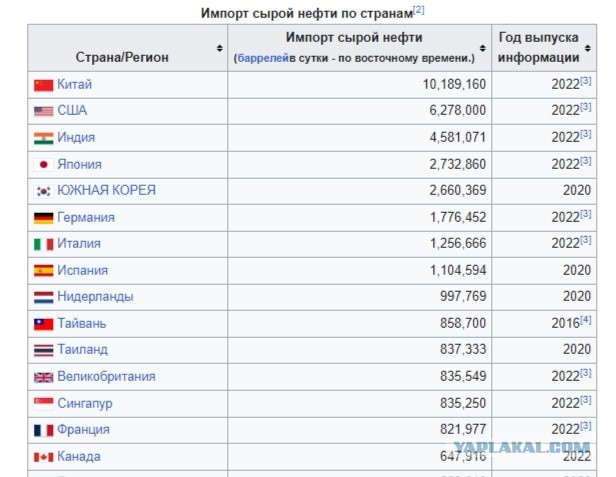This screenshot has height=477, width=616.
Task: Open reference [2] in table title
Action: point(419,10)
